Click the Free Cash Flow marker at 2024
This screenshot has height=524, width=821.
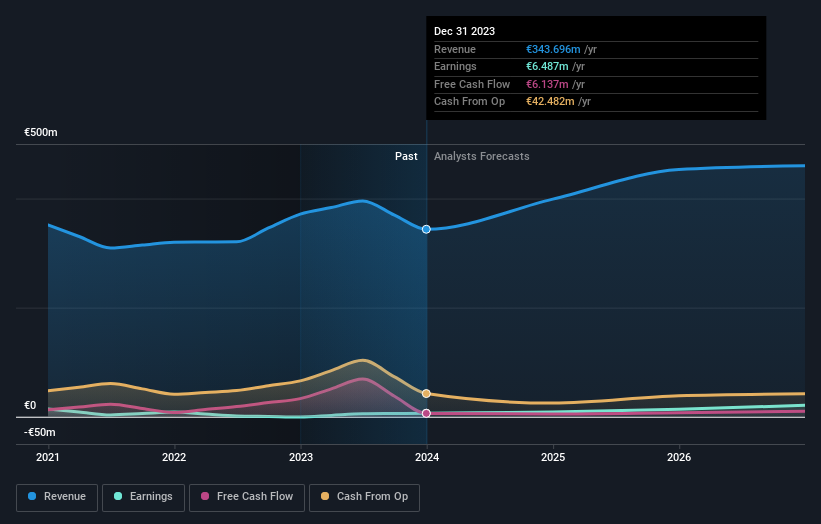point(426,413)
